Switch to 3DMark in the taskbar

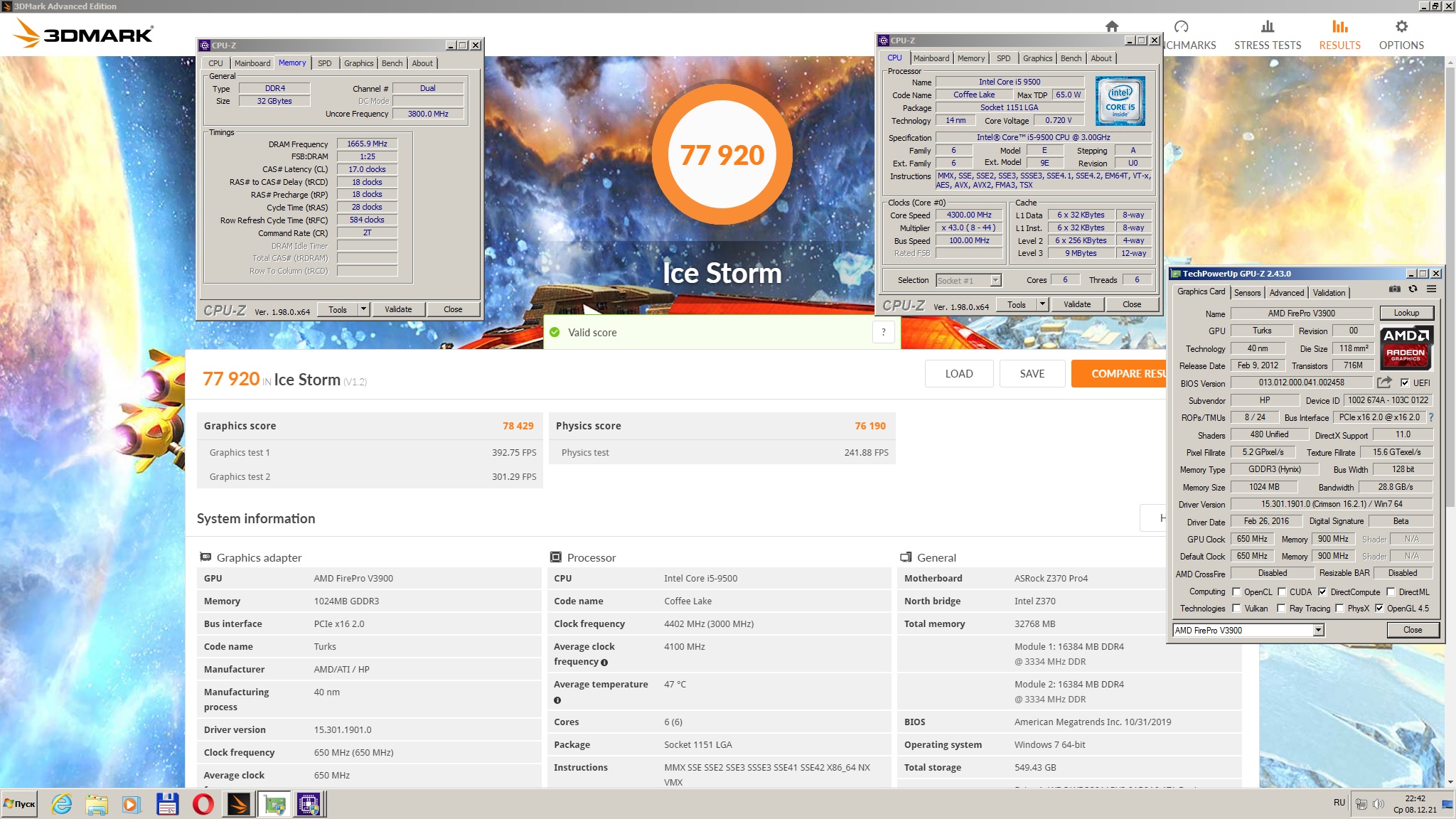click(x=239, y=804)
